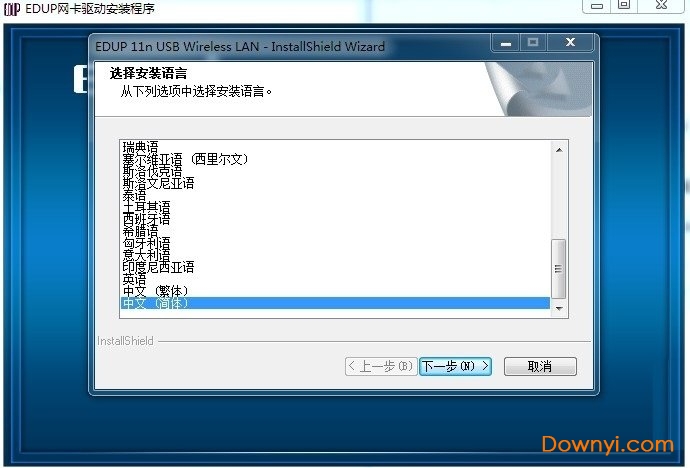Screen dimensions: 690x468
Task: Choose English (英语) as install language
Action: (x=134, y=279)
